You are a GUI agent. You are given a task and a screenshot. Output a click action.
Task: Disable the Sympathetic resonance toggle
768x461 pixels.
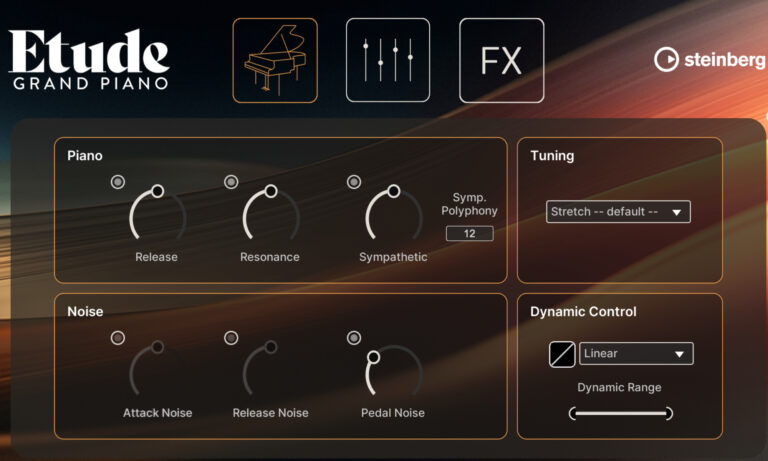pos(354,182)
